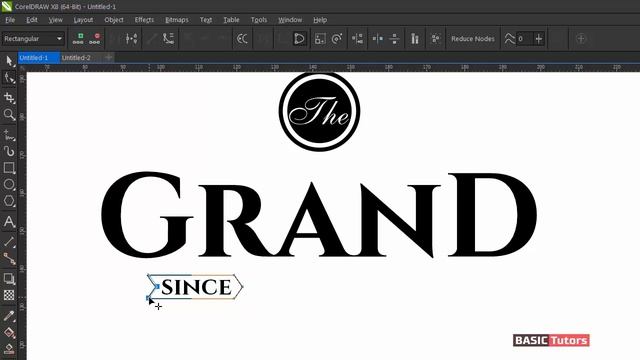Activate the Interactive Fill bucket tool
Viewport: 640px width, 360px height.
pyautogui.click(x=9, y=332)
